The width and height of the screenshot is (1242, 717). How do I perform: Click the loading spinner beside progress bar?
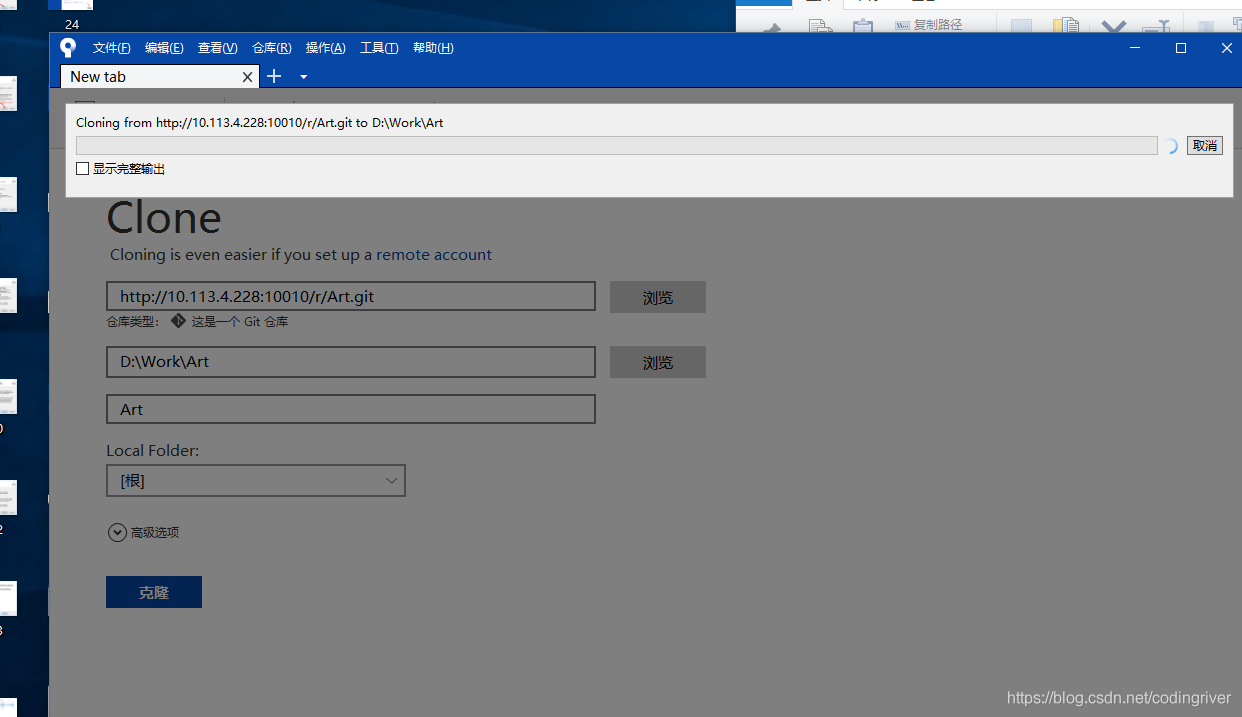1172,146
